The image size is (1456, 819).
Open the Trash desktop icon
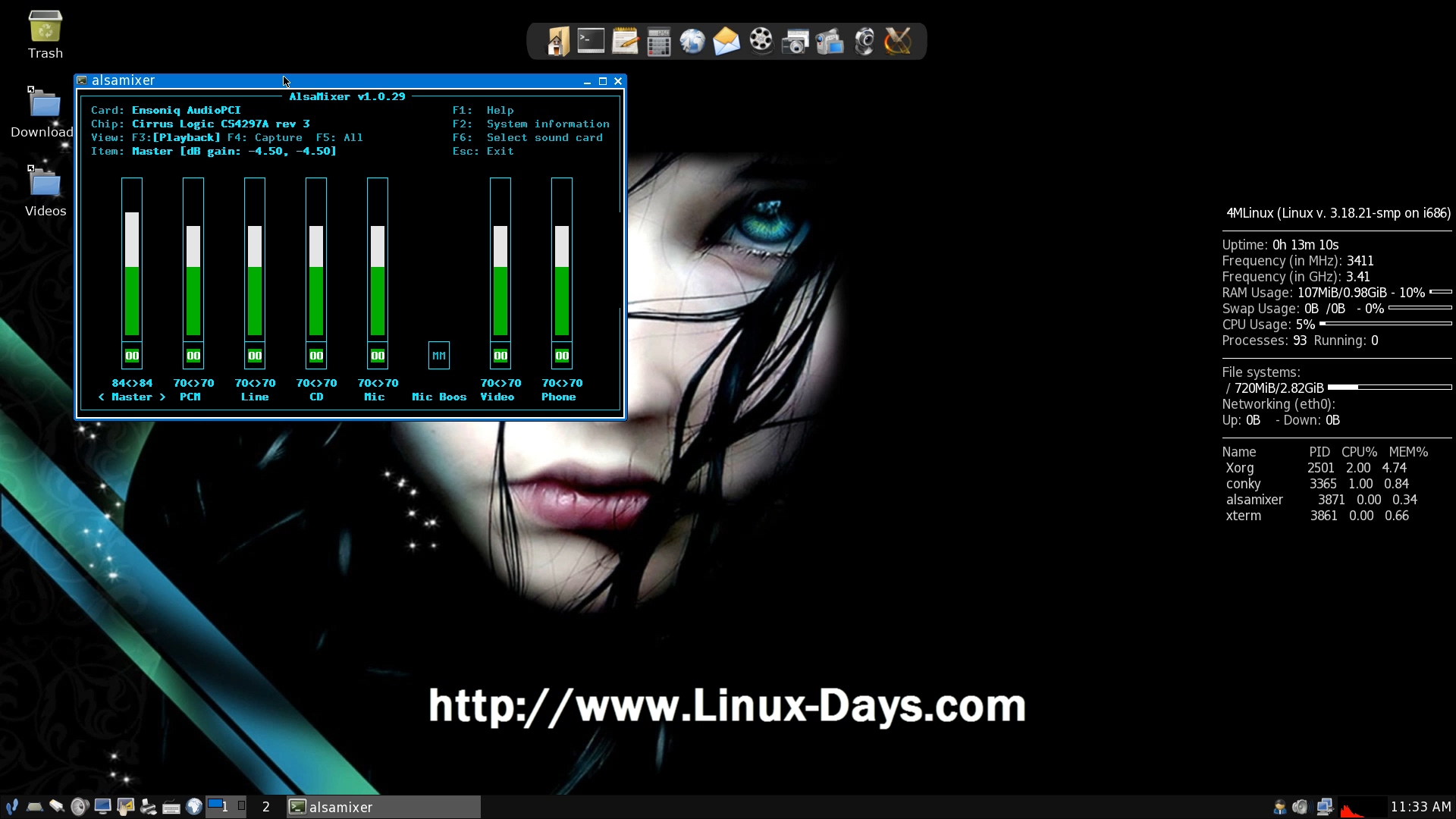[45, 35]
